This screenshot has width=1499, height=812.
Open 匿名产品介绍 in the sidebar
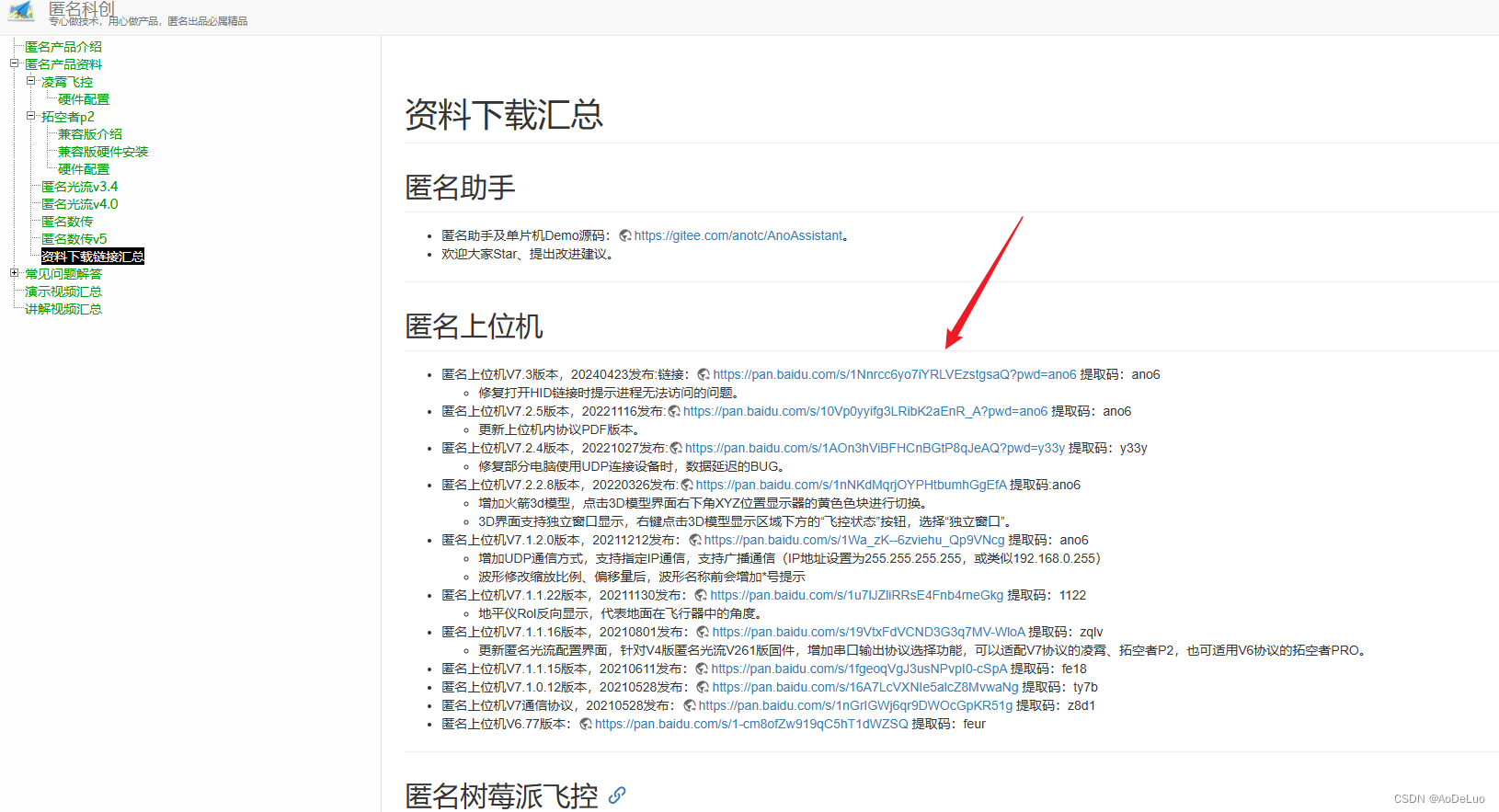tap(63, 47)
